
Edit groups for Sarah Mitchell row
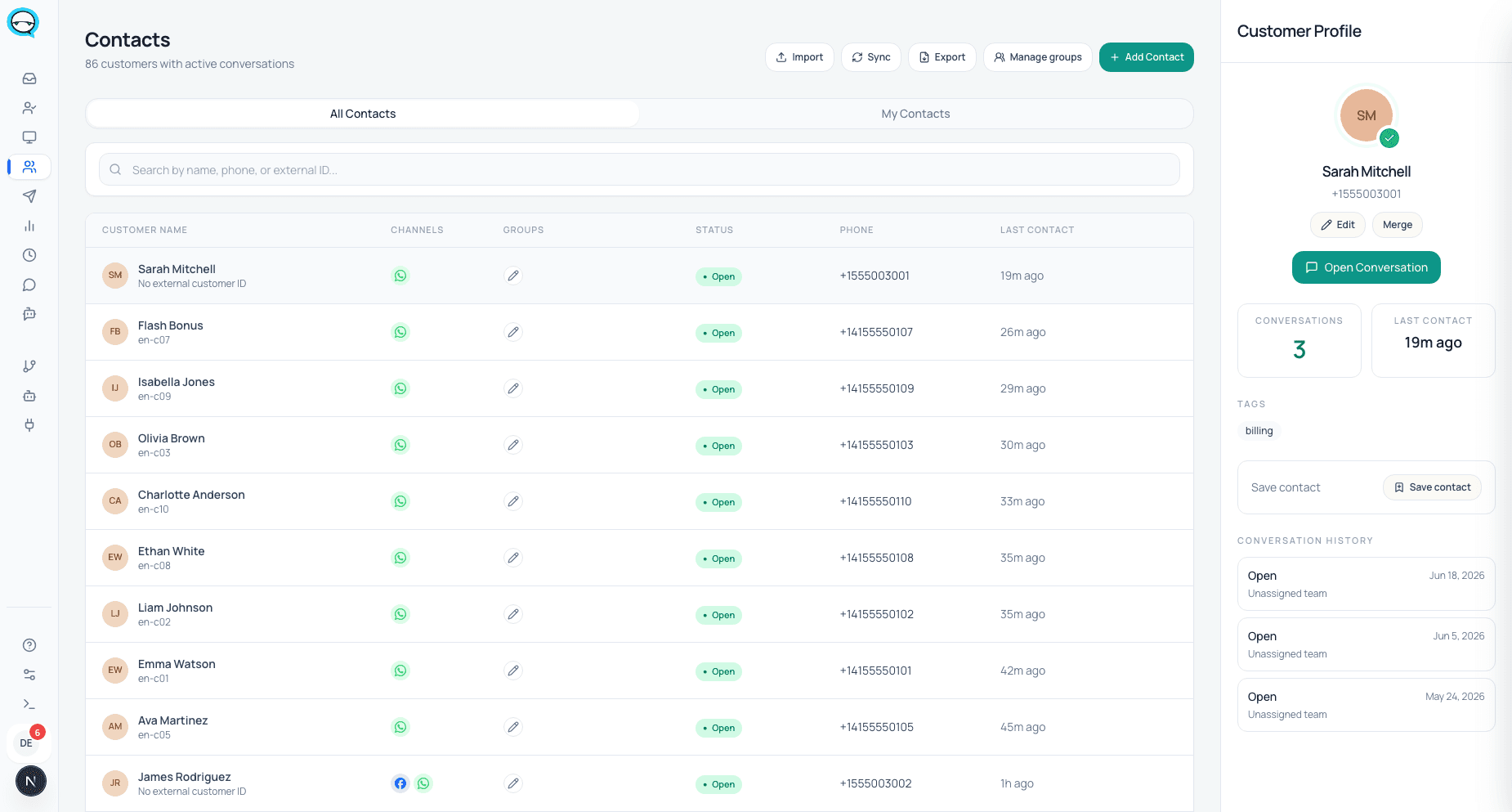click(513, 276)
